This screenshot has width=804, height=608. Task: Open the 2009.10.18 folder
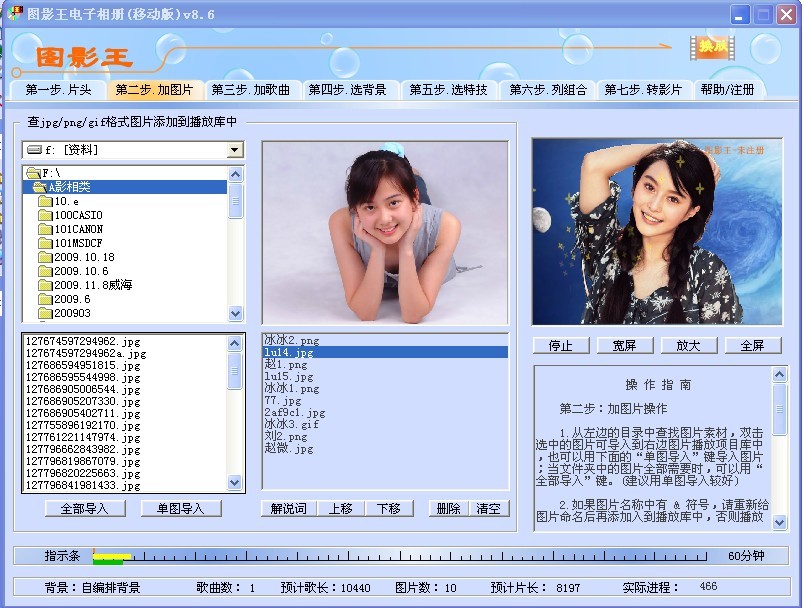[76, 257]
